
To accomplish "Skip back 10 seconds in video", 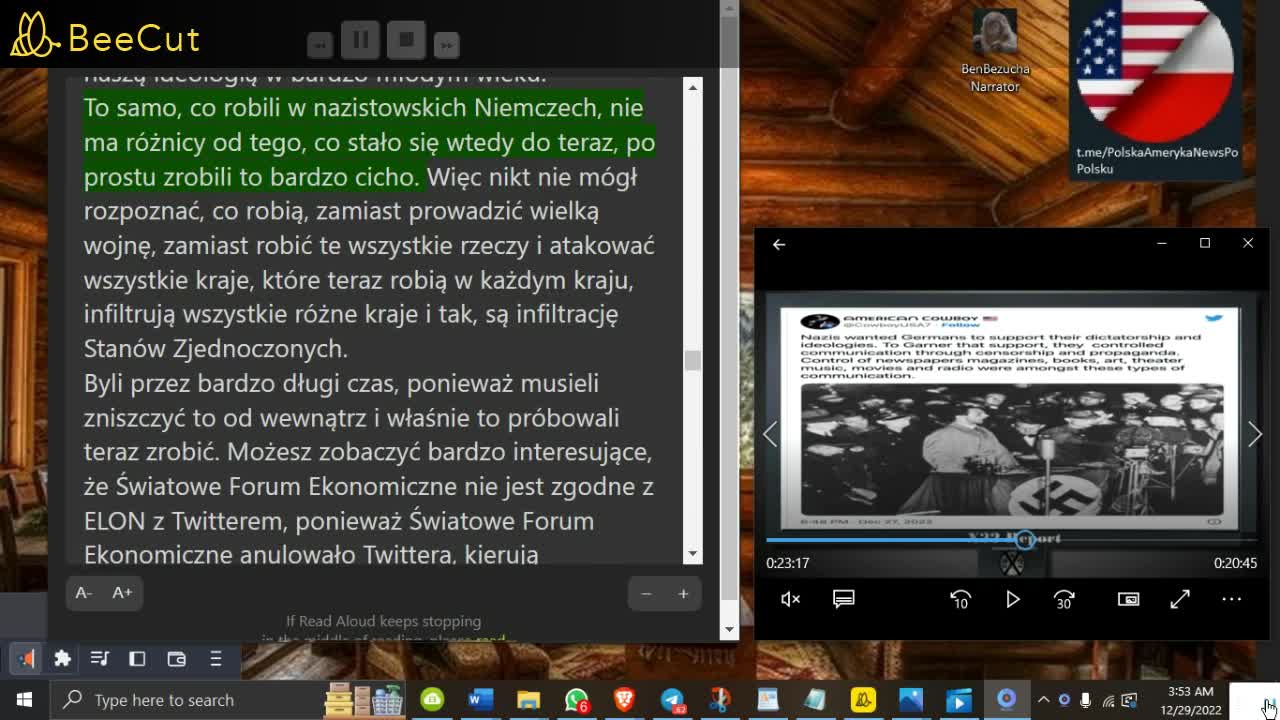I will [960, 599].
